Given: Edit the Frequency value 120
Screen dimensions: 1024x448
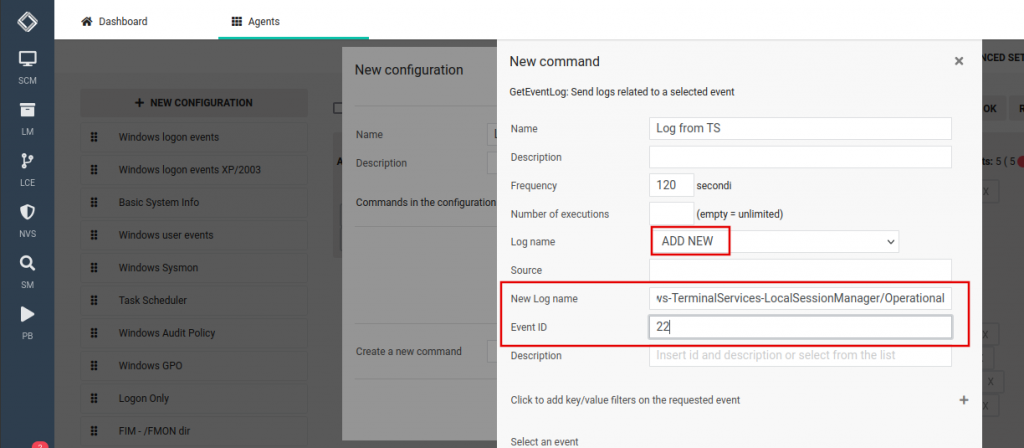Looking at the screenshot, I should (671, 185).
